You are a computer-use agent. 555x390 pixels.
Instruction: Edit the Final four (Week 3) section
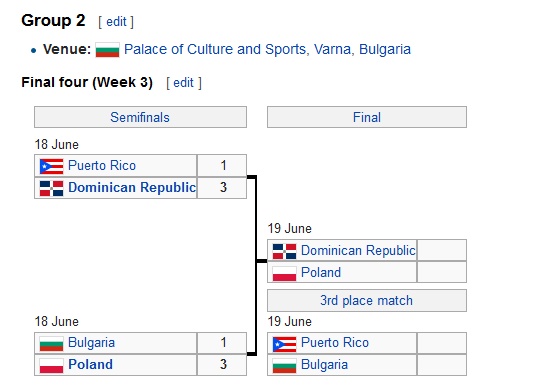(x=183, y=83)
